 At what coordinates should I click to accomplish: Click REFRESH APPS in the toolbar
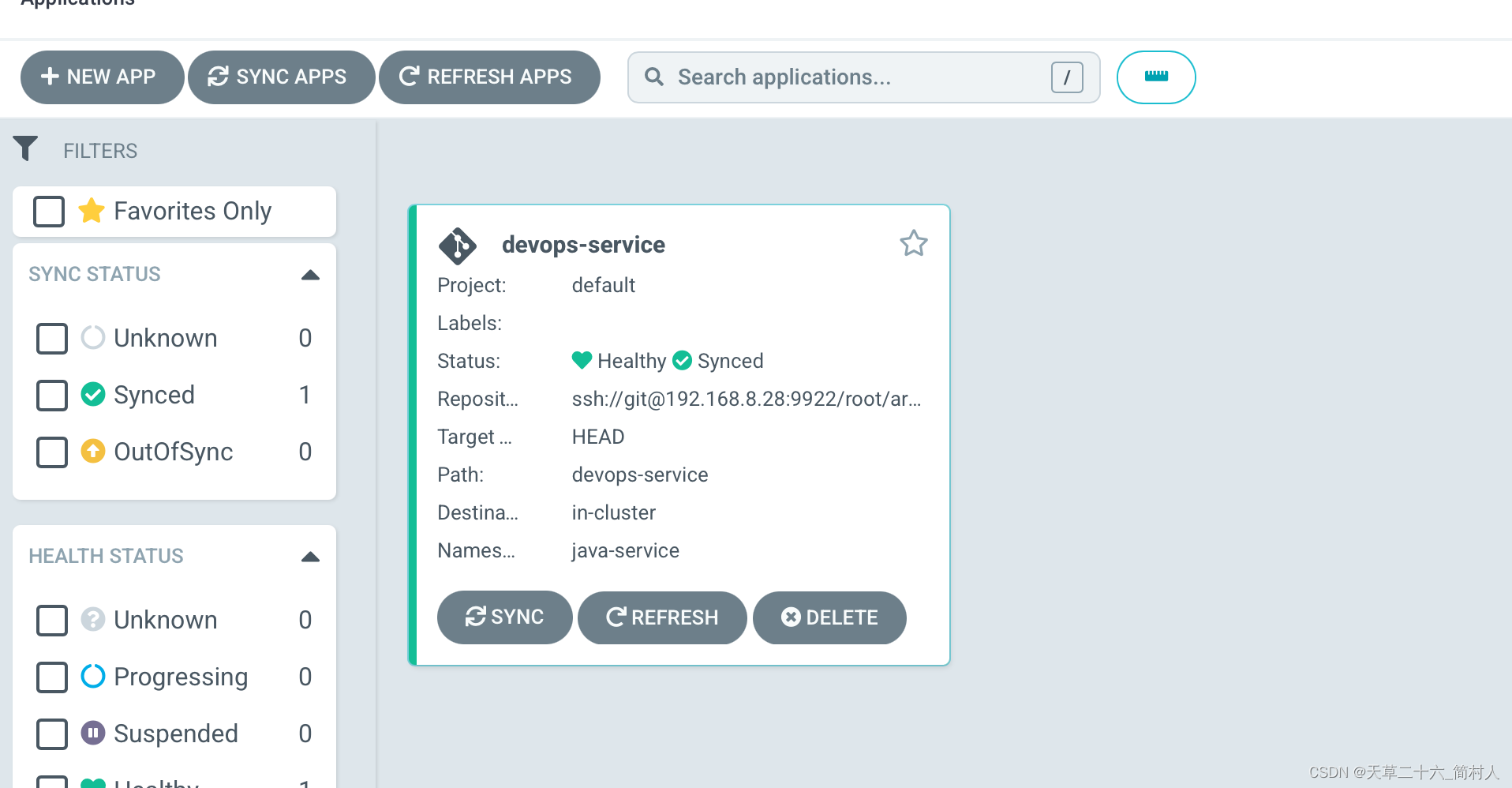coord(489,77)
